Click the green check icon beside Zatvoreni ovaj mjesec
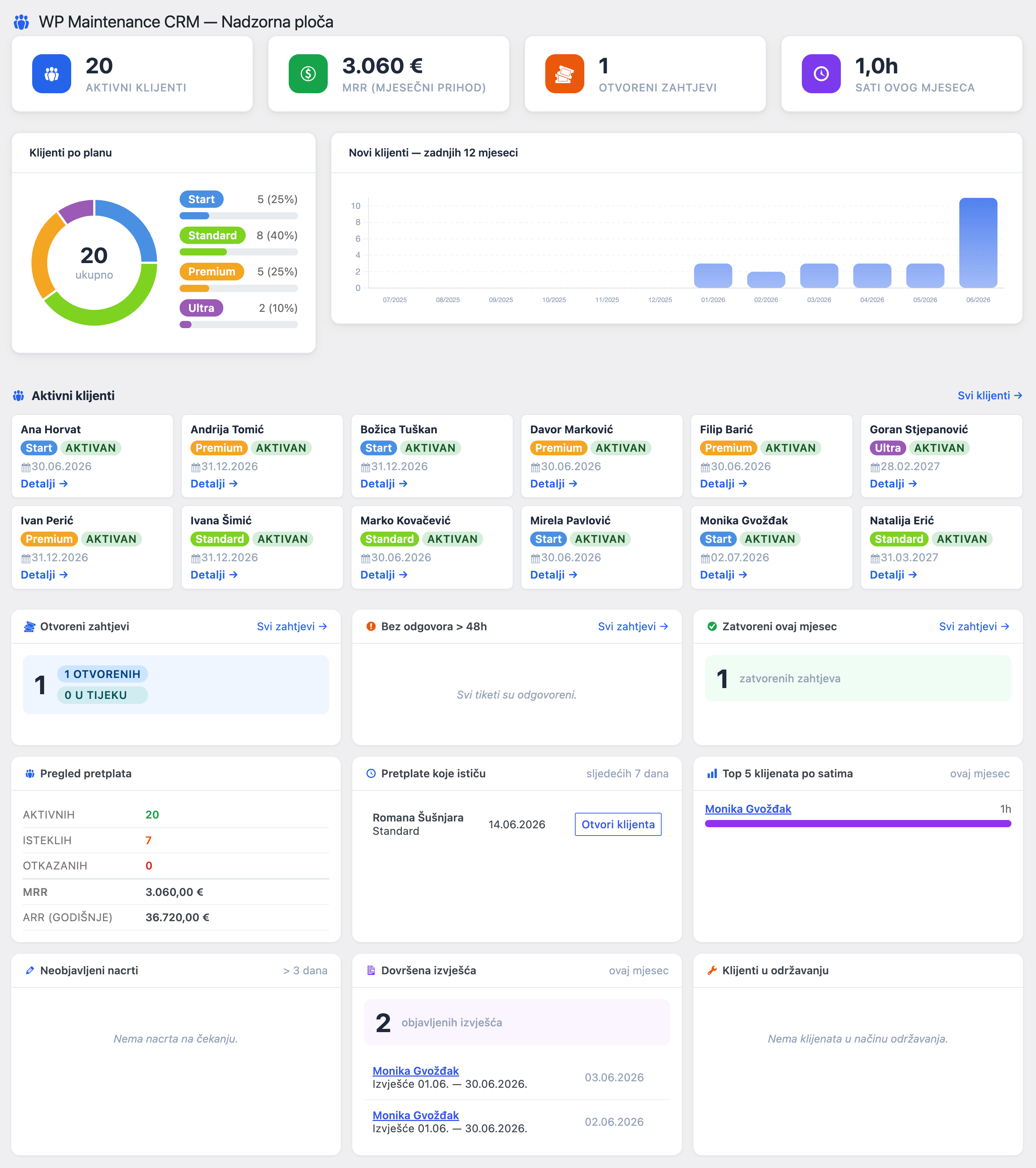The image size is (1036, 1168). click(x=712, y=626)
